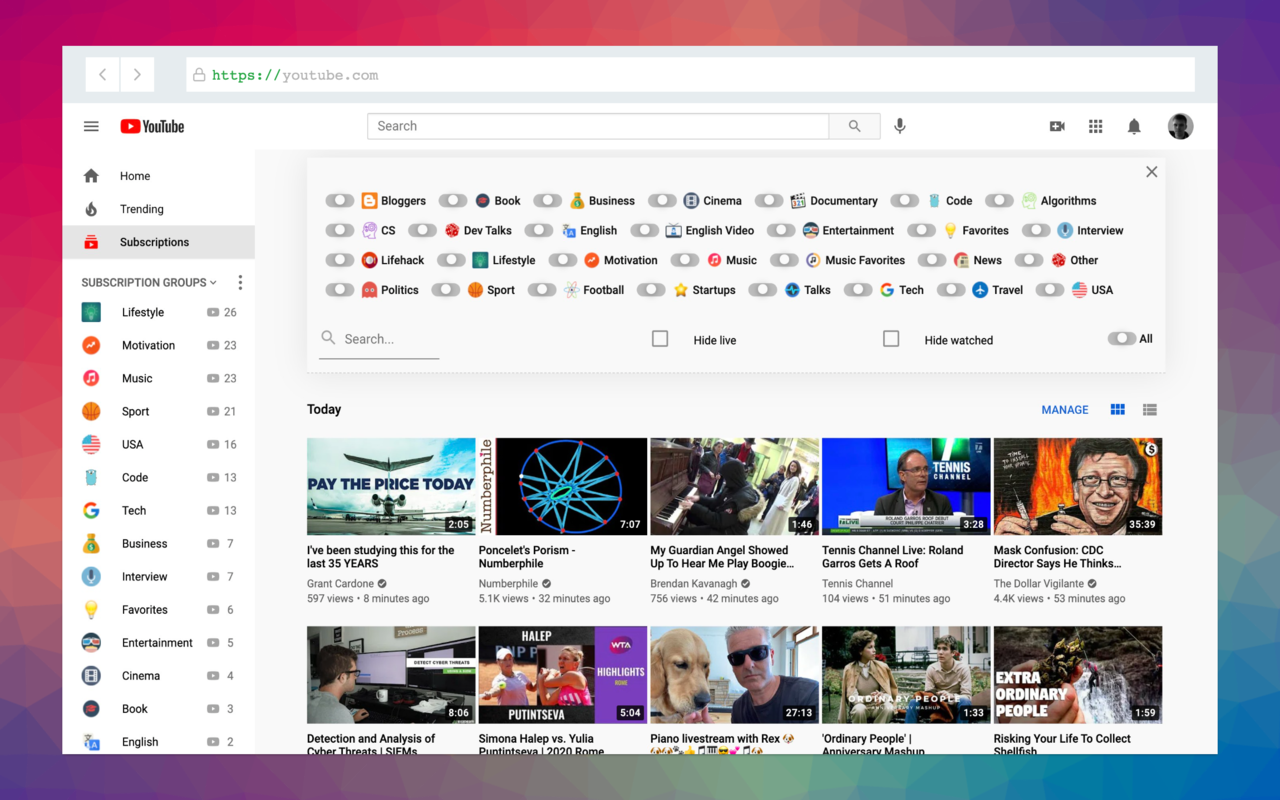This screenshot has height=800, width=1280.
Task: Select the English group in sidebar
Action: point(158,742)
